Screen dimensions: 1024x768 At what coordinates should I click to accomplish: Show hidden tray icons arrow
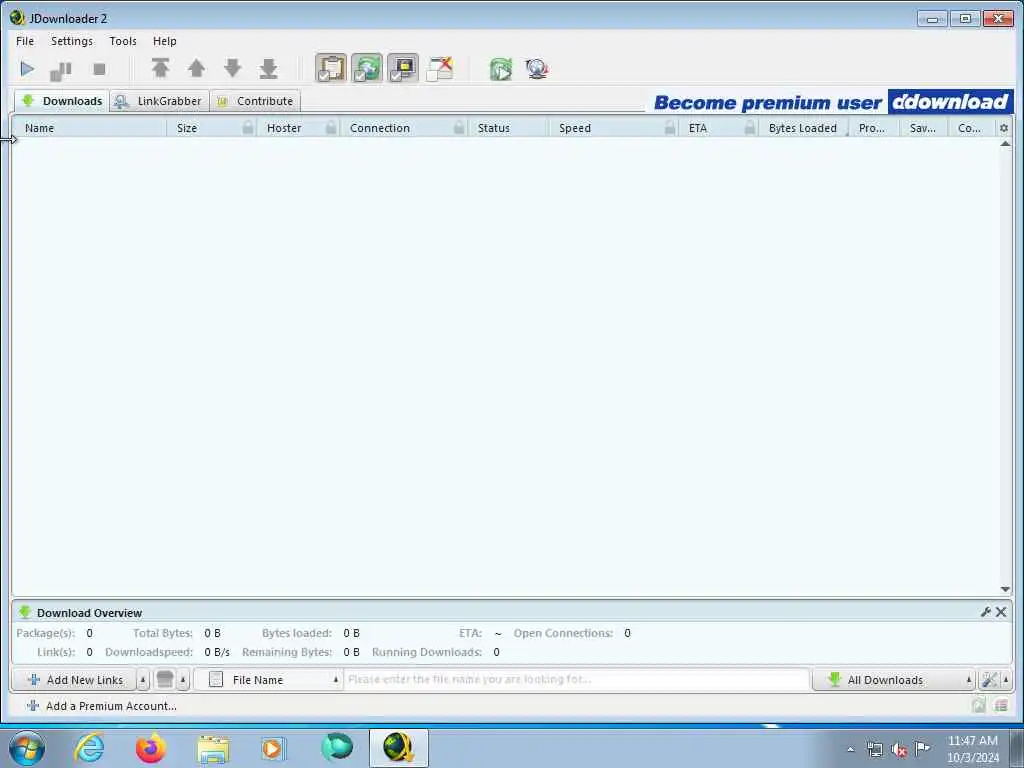pos(850,750)
